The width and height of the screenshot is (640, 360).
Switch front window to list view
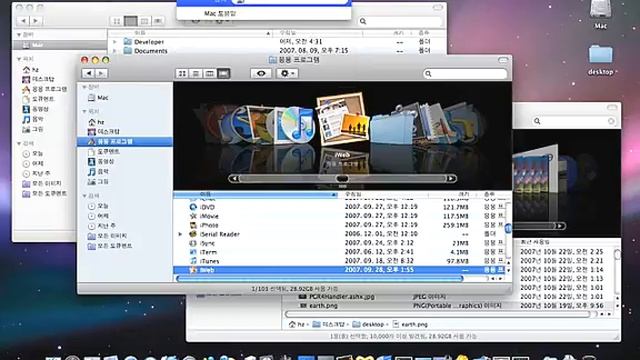click(x=196, y=73)
